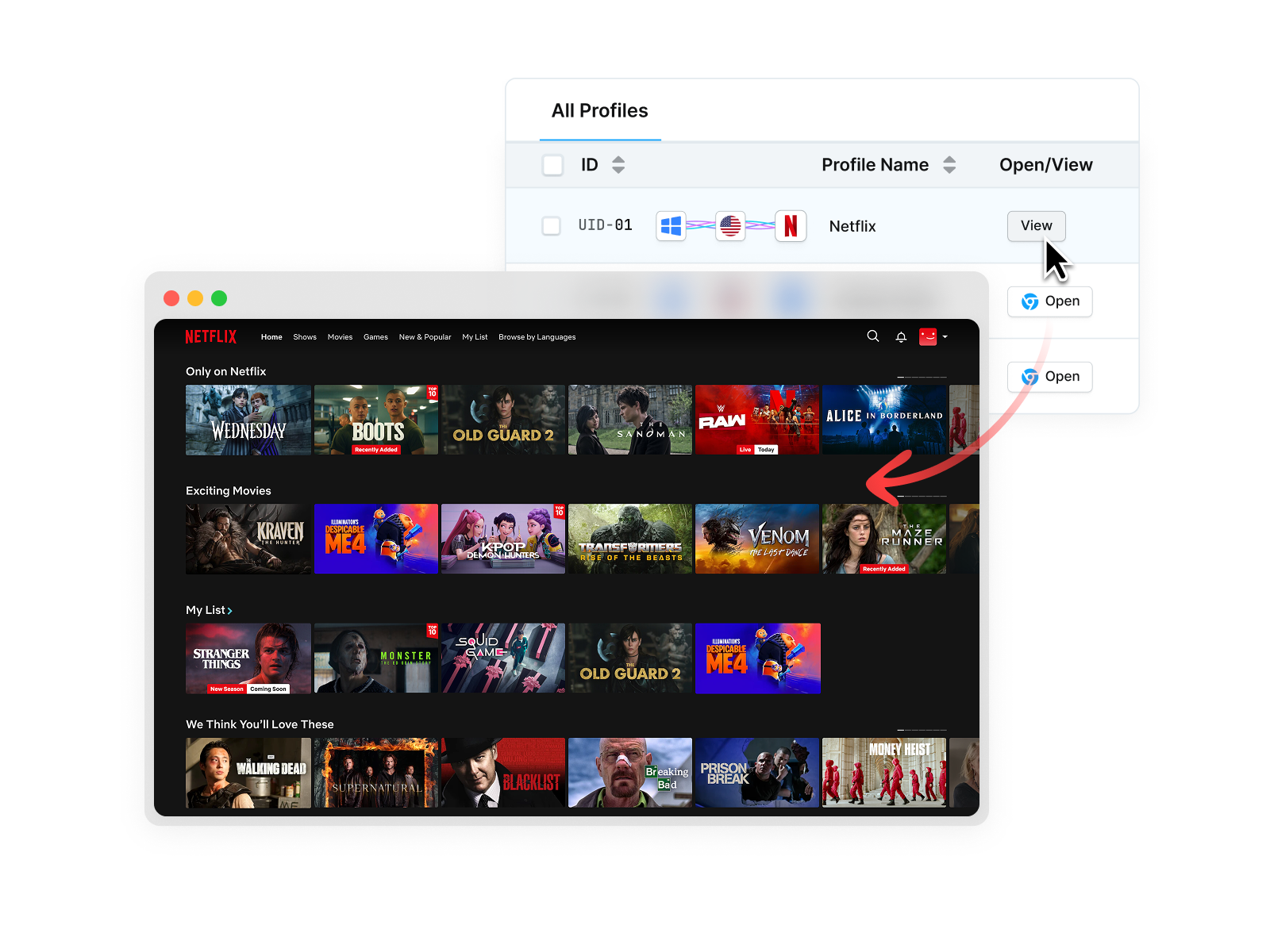Click the carousel progress indicator above Only on Netflix

(x=922, y=378)
